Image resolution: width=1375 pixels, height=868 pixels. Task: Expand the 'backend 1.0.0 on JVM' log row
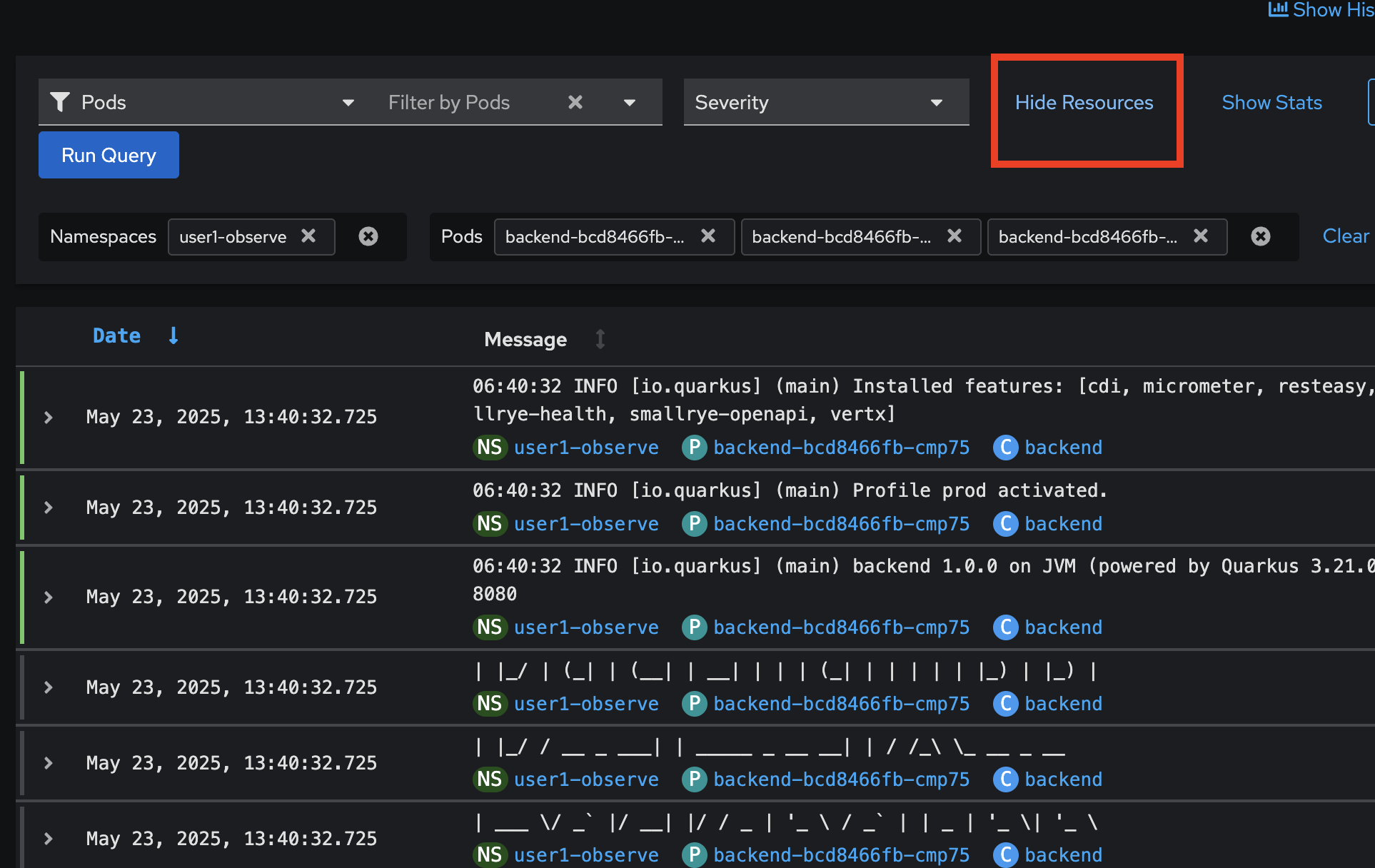pyautogui.click(x=49, y=597)
